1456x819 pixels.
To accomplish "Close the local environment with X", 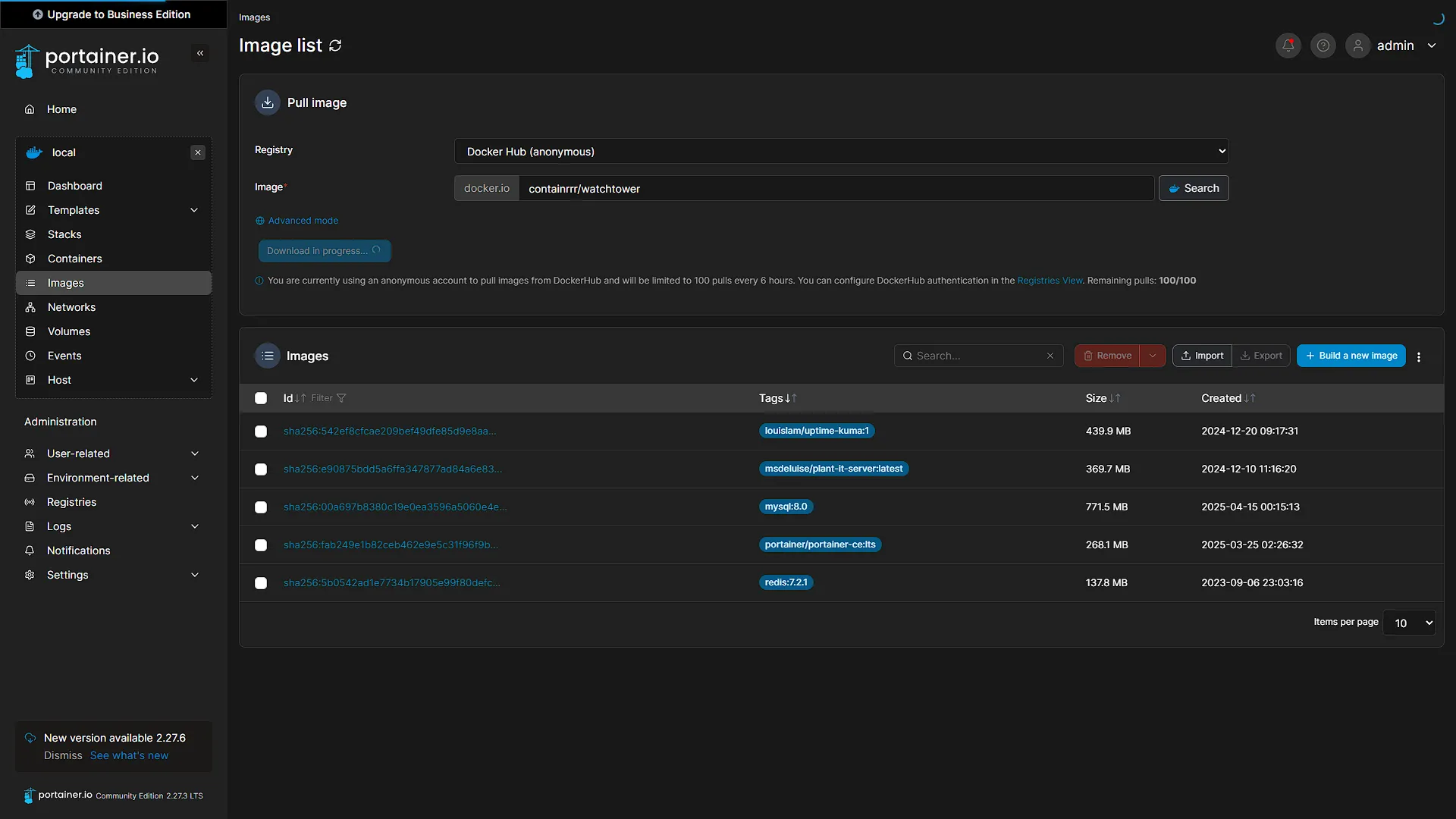I will click(x=198, y=152).
